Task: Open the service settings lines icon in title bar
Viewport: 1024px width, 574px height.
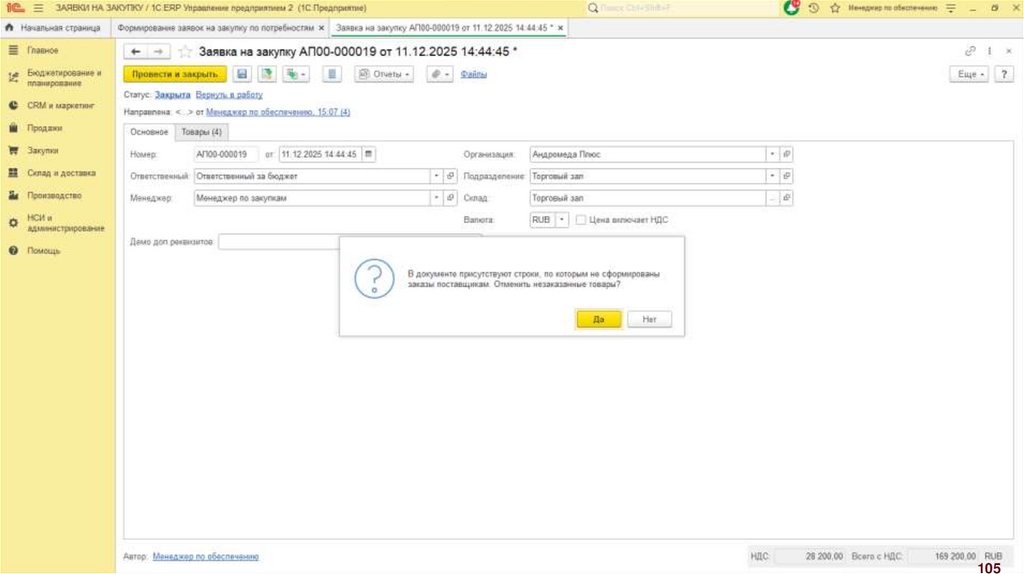Action: click(951, 8)
